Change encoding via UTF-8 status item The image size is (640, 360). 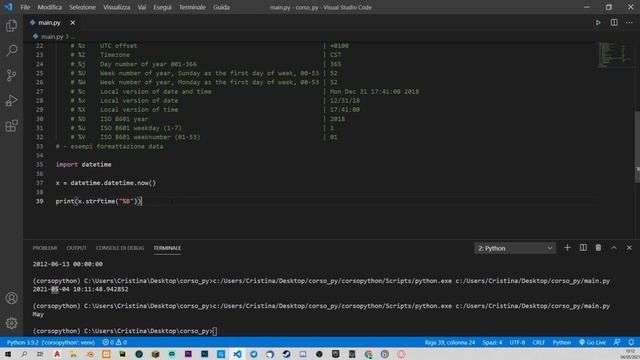click(517, 342)
